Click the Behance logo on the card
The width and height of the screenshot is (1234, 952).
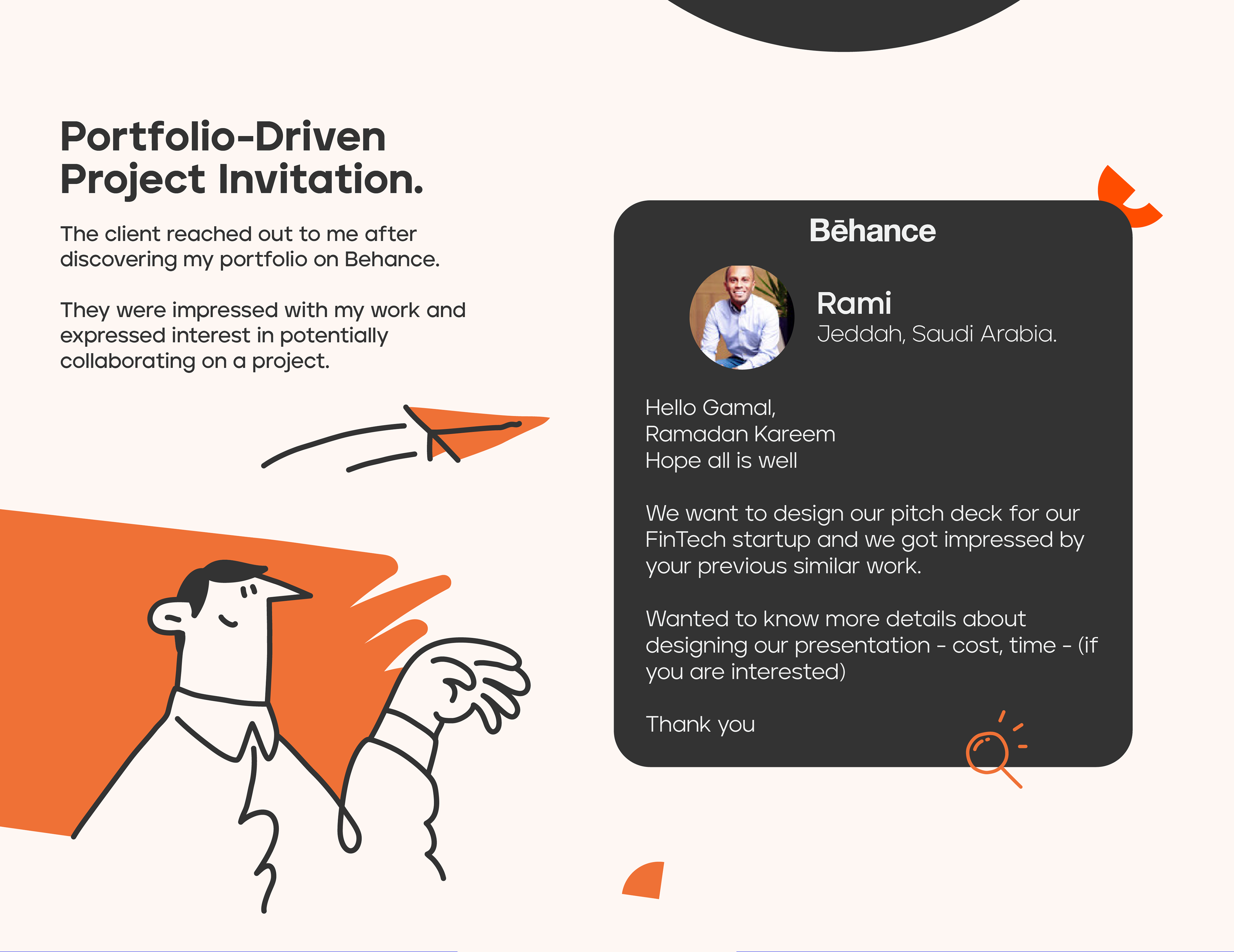[872, 230]
